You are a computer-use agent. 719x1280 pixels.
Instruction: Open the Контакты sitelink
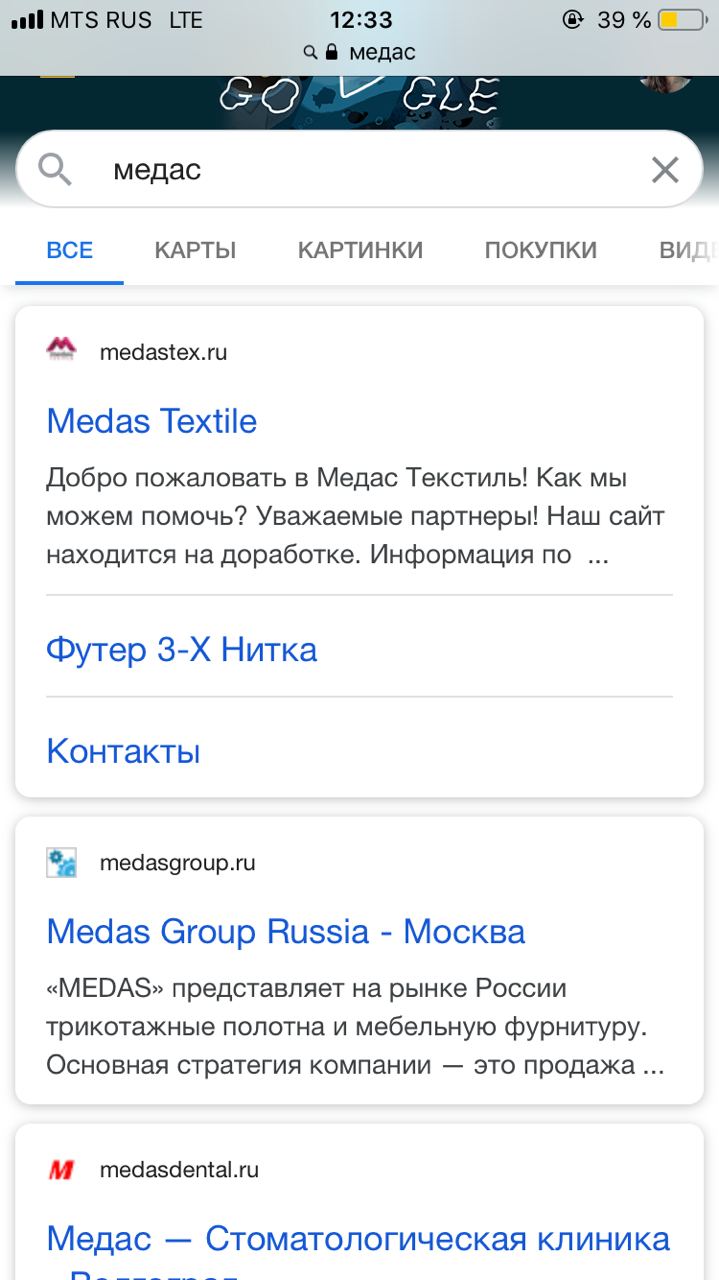tap(124, 751)
